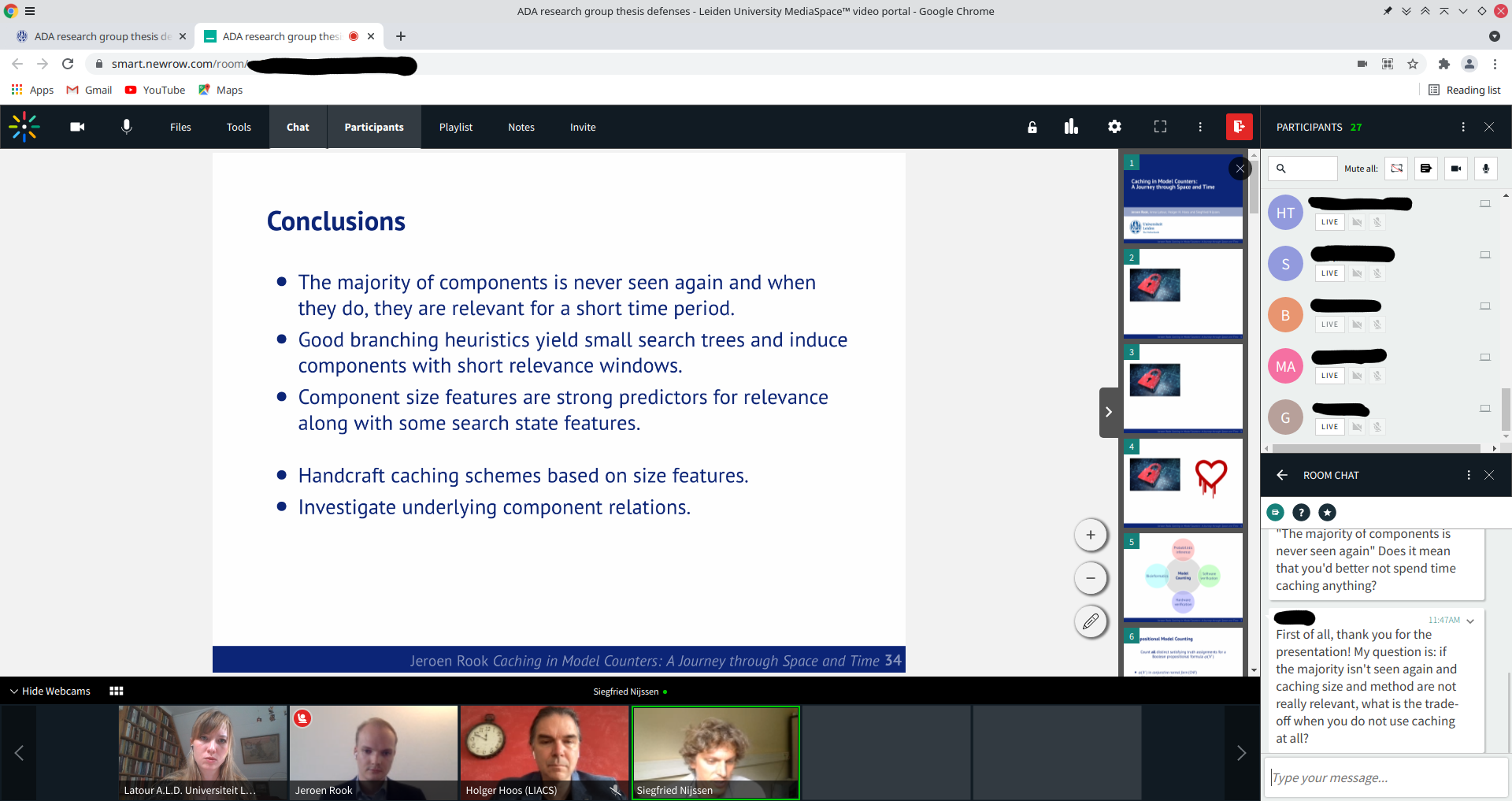Zoom out of the slide
Screen dimensions: 1512x801
[x=1091, y=578]
